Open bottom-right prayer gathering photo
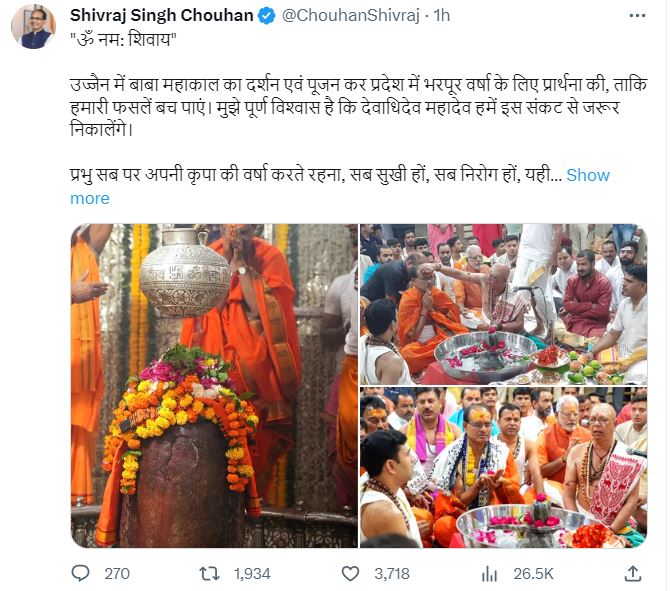Image resolution: width=670 pixels, height=591 pixels. [x=503, y=467]
